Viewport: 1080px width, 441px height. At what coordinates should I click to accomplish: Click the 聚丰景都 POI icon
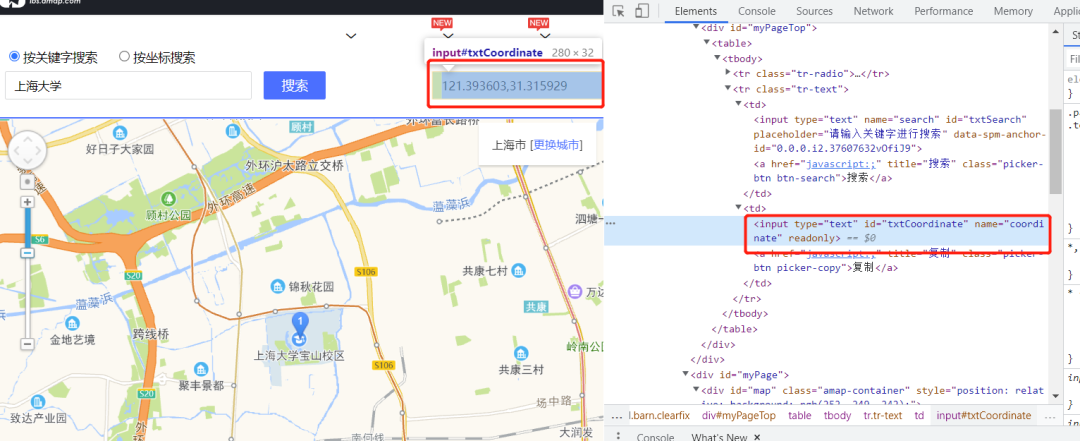(200, 369)
